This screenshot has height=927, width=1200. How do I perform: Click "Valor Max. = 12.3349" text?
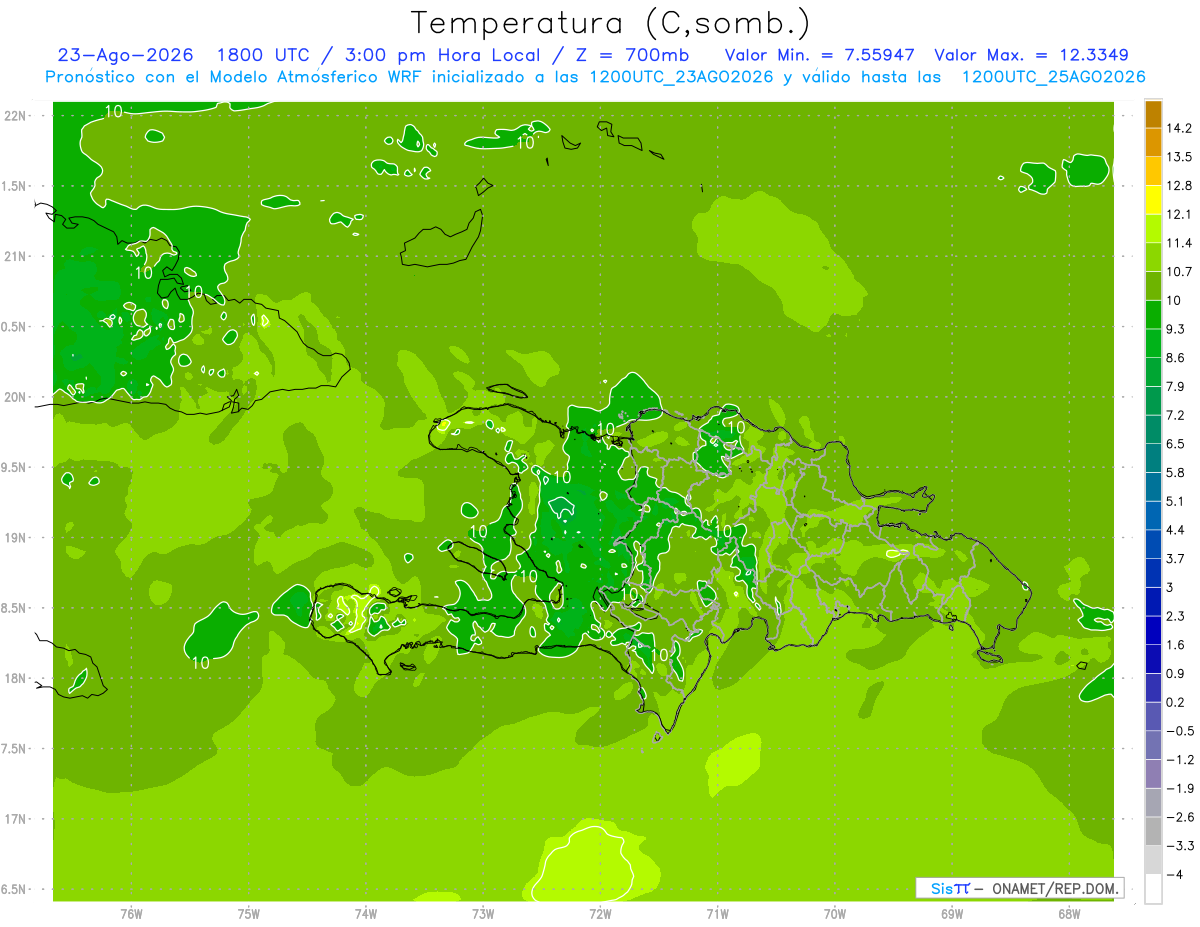coord(1031,55)
